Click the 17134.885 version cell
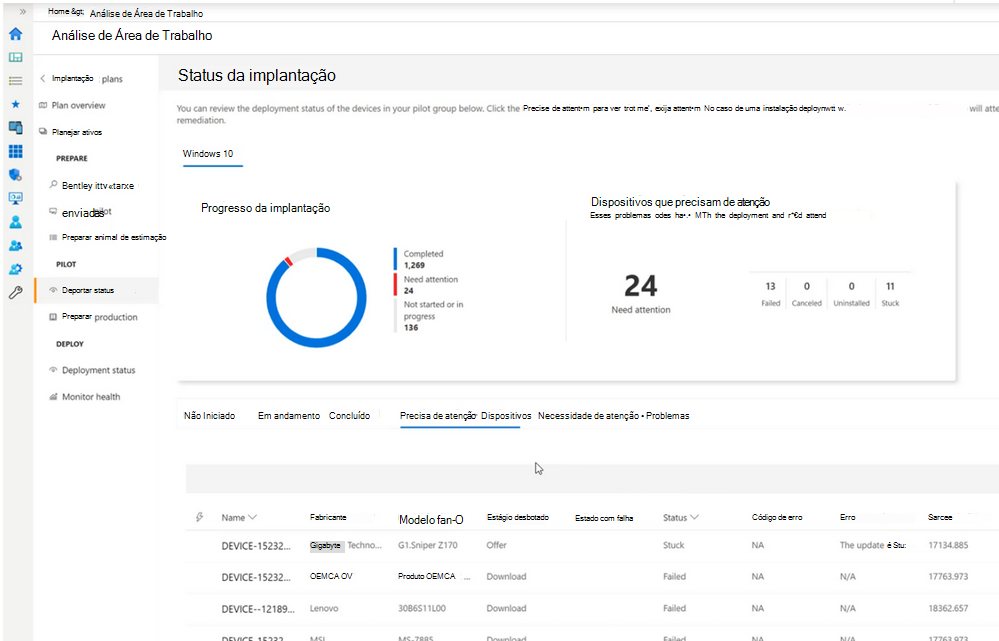Screen dimensions: 999x641 pos(948,545)
